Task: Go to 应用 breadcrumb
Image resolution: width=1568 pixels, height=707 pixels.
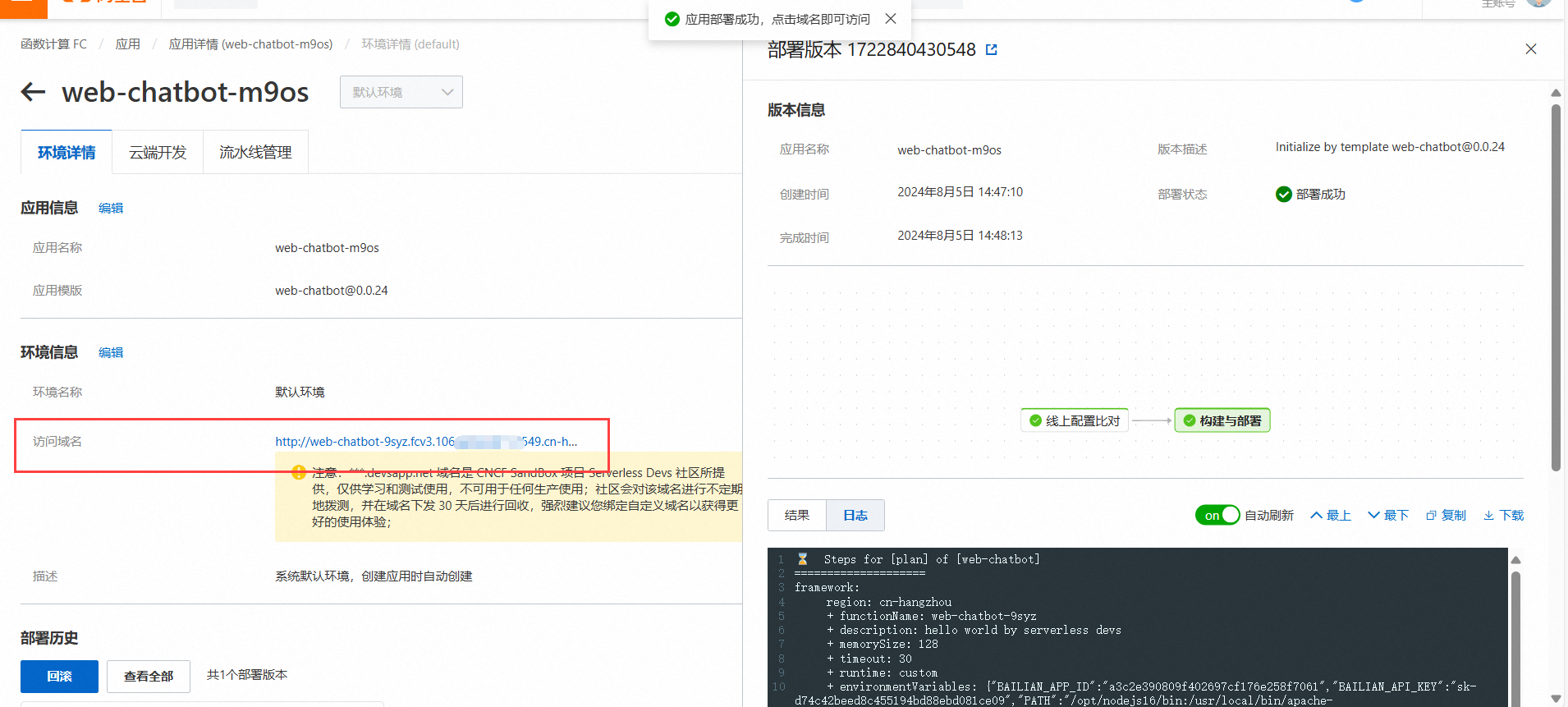Action: point(127,44)
